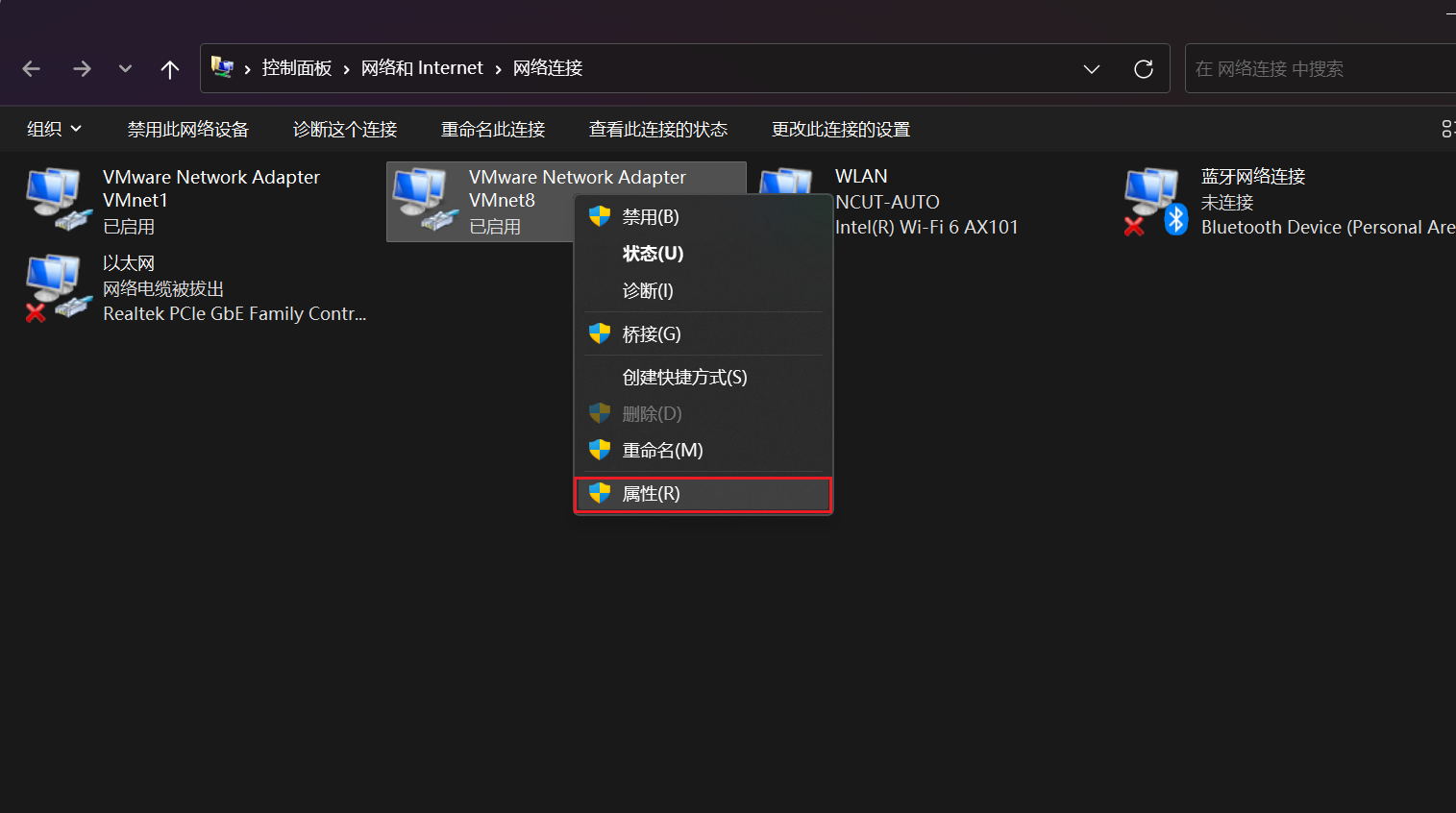The width and height of the screenshot is (1456, 813).
Task: Choose 属性(R) from the context menu
Action: coord(703,494)
